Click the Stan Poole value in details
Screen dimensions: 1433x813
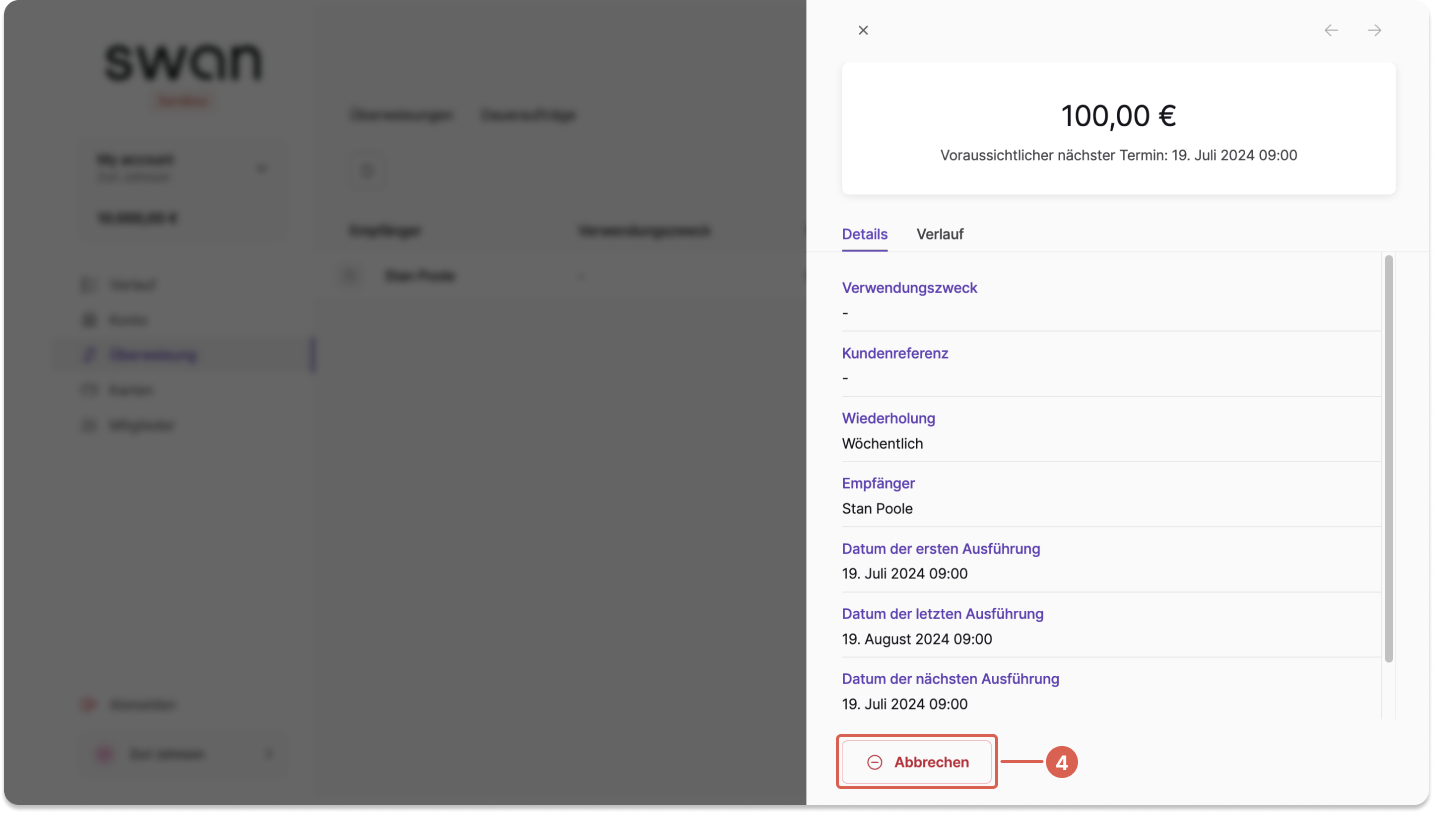tap(878, 508)
